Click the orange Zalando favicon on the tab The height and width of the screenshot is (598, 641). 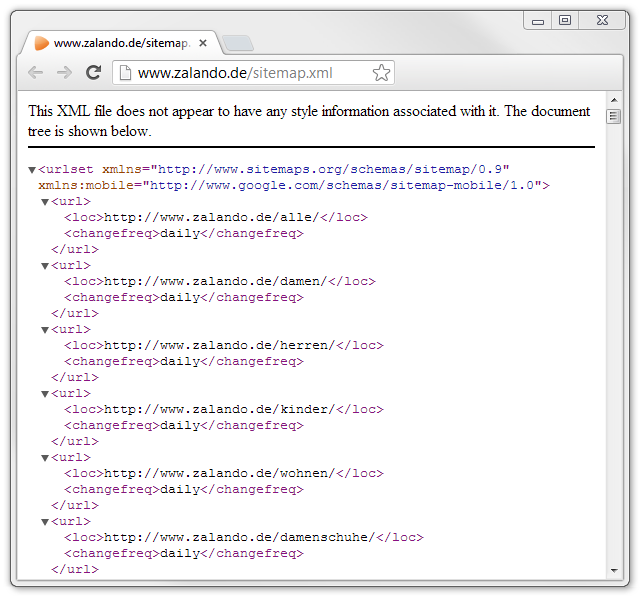41,43
